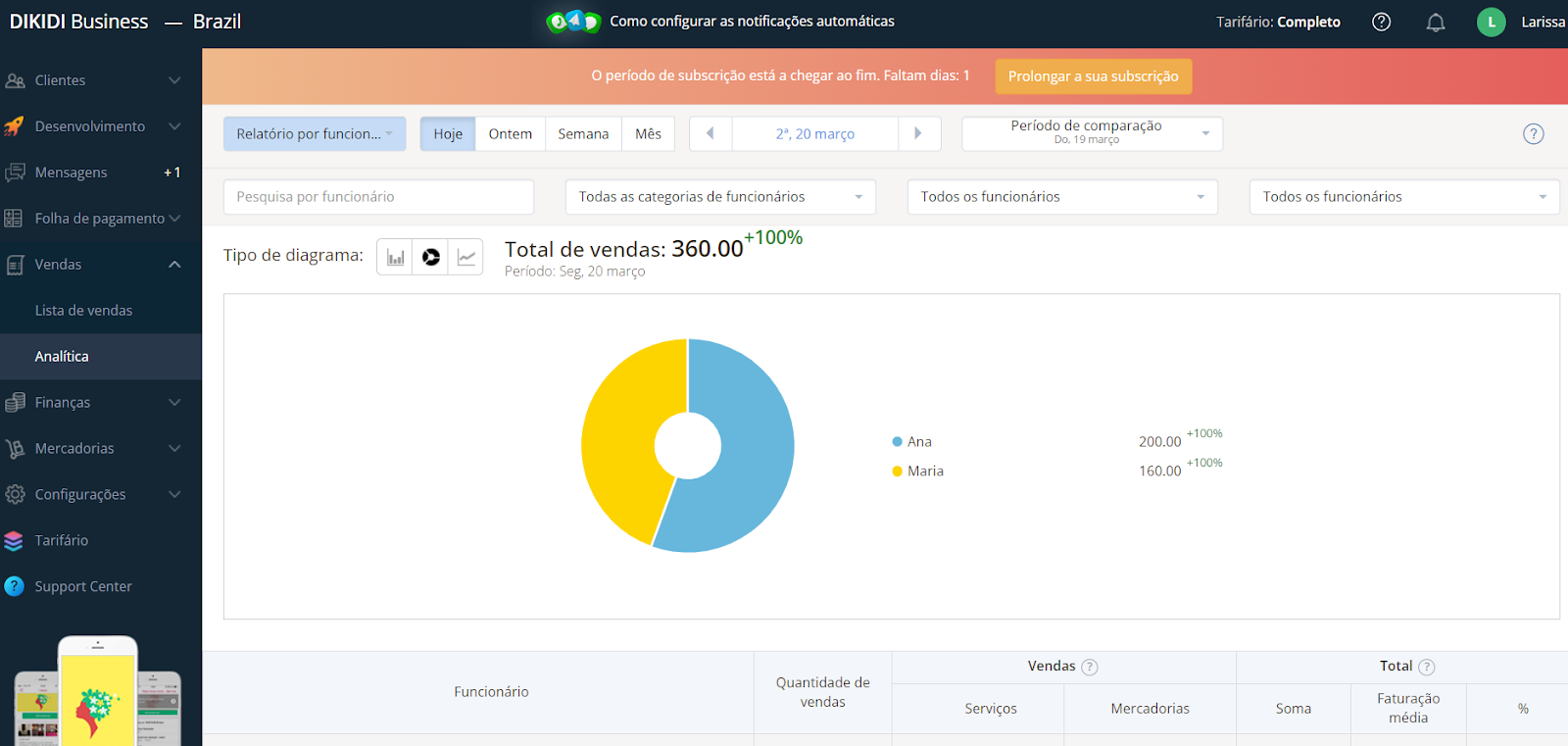
Task: Select the pie chart diagram type
Action: [x=430, y=257]
